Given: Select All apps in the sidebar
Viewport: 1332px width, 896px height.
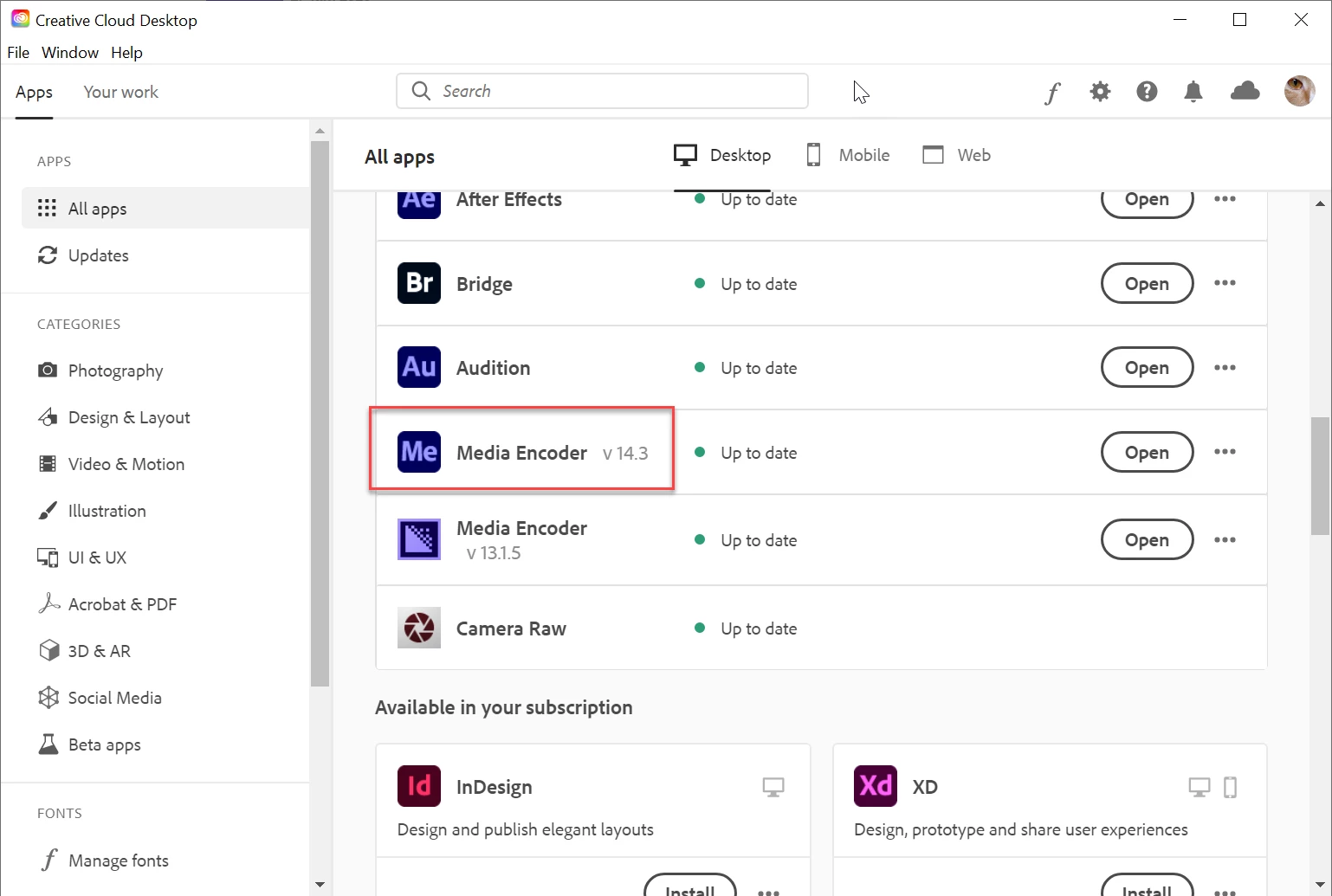Looking at the screenshot, I should pyautogui.click(x=165, y=208).
